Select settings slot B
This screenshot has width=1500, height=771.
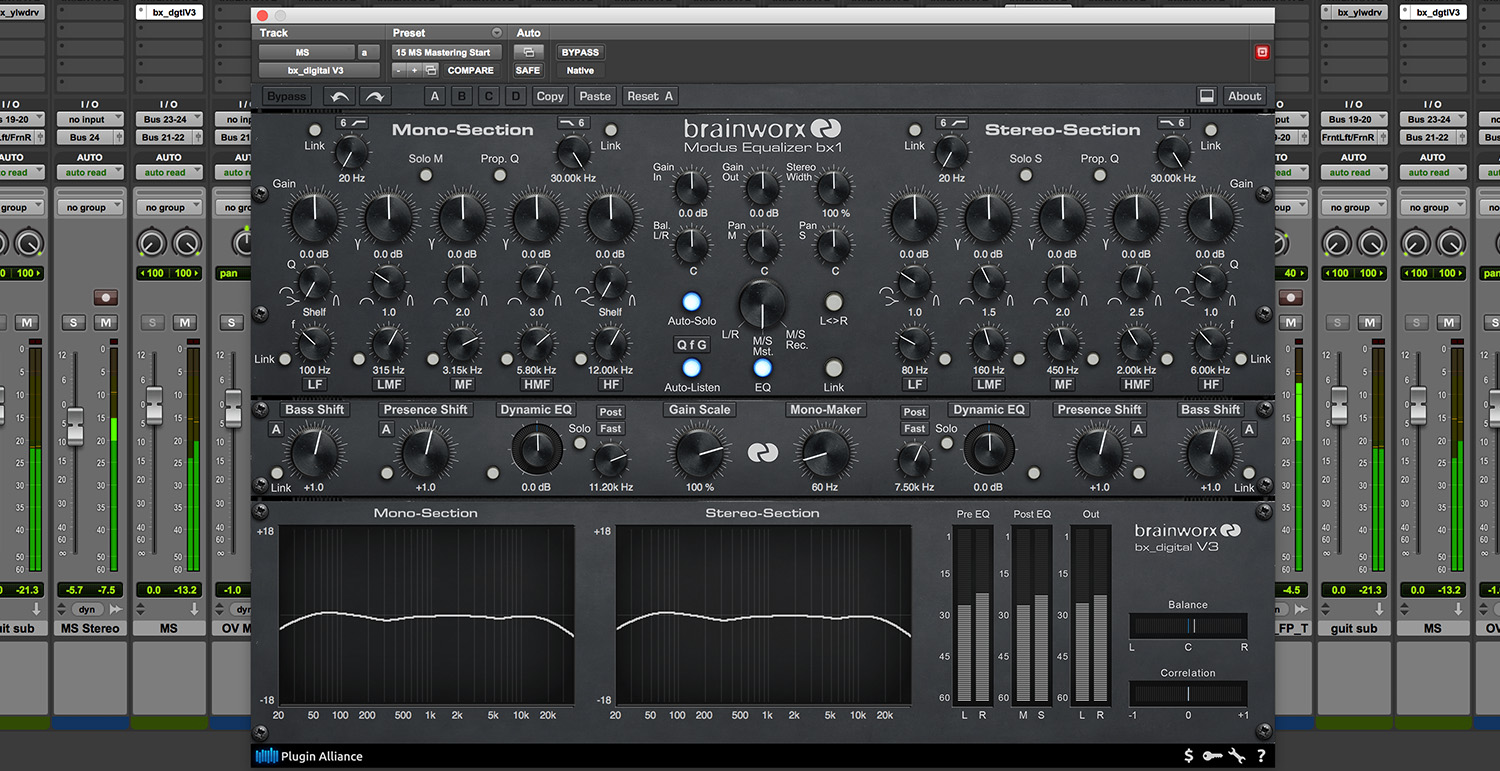[x=462, y=96]
